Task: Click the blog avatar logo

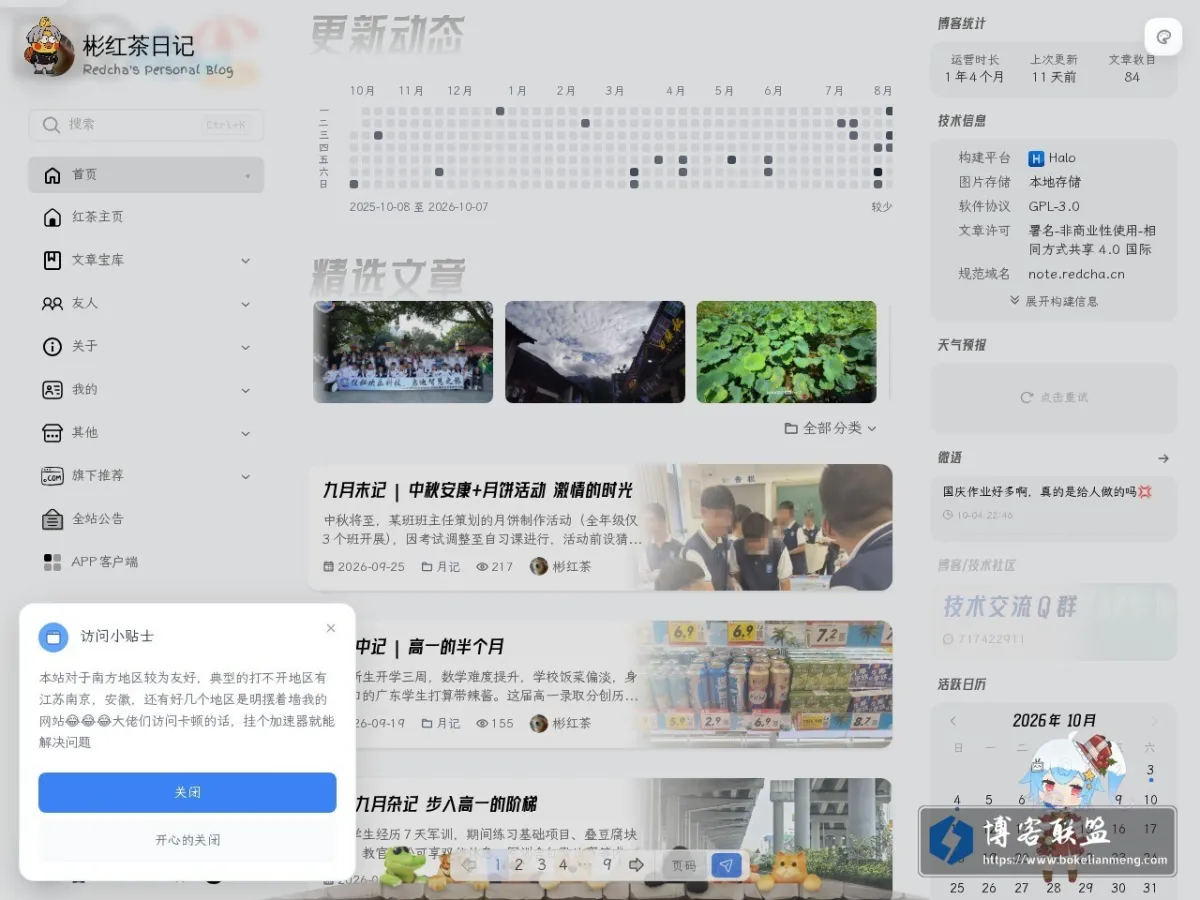Action: 48,46
